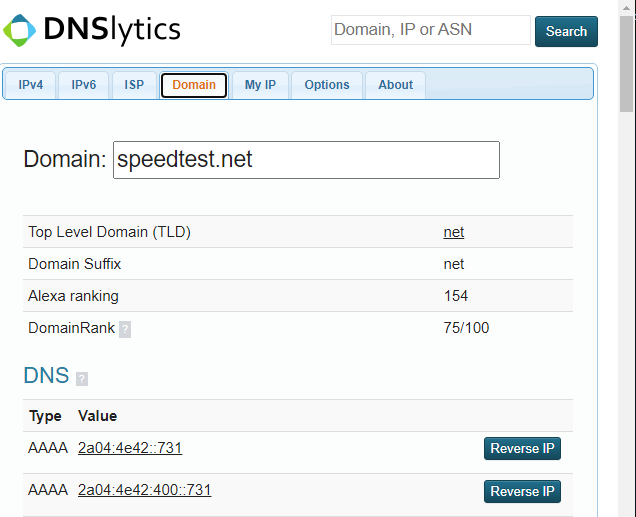Screen dimensions: 636x517
Task: Follow the net TLD link
Action: 454,232
